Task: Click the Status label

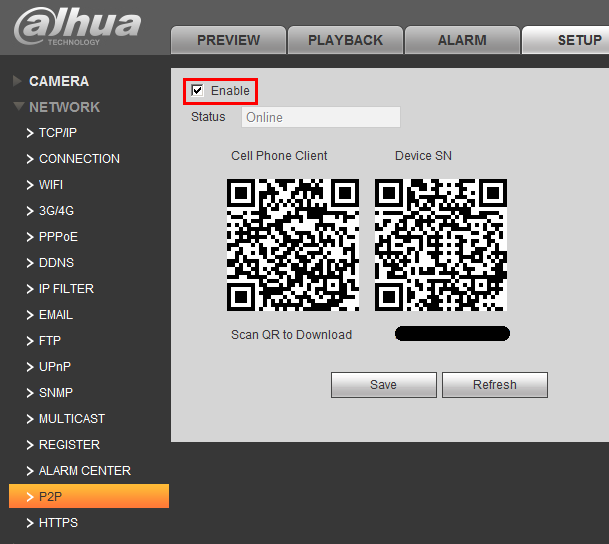Action: pos(208,117)
